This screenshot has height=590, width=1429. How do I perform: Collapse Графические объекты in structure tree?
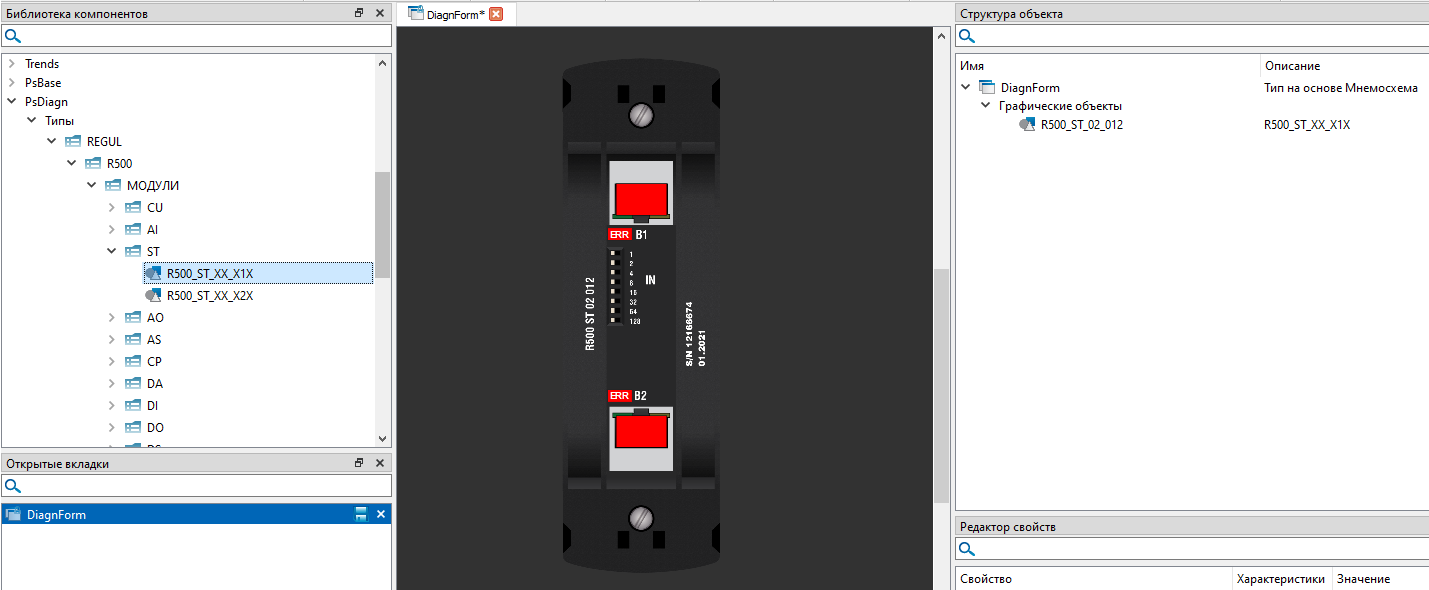pyautogui.click(x=985, y=106)
